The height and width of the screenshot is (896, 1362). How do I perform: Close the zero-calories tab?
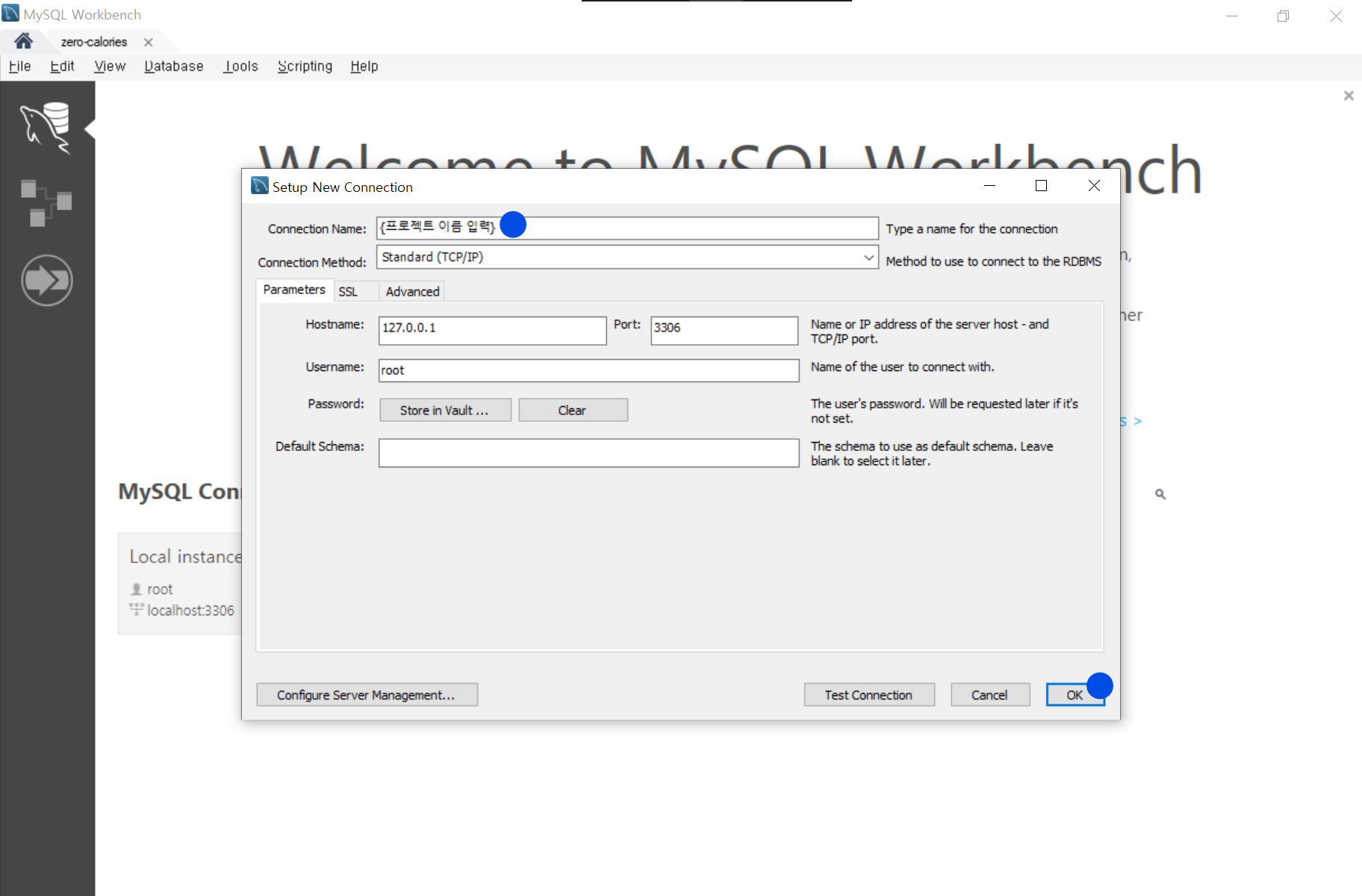coord(149,42)
